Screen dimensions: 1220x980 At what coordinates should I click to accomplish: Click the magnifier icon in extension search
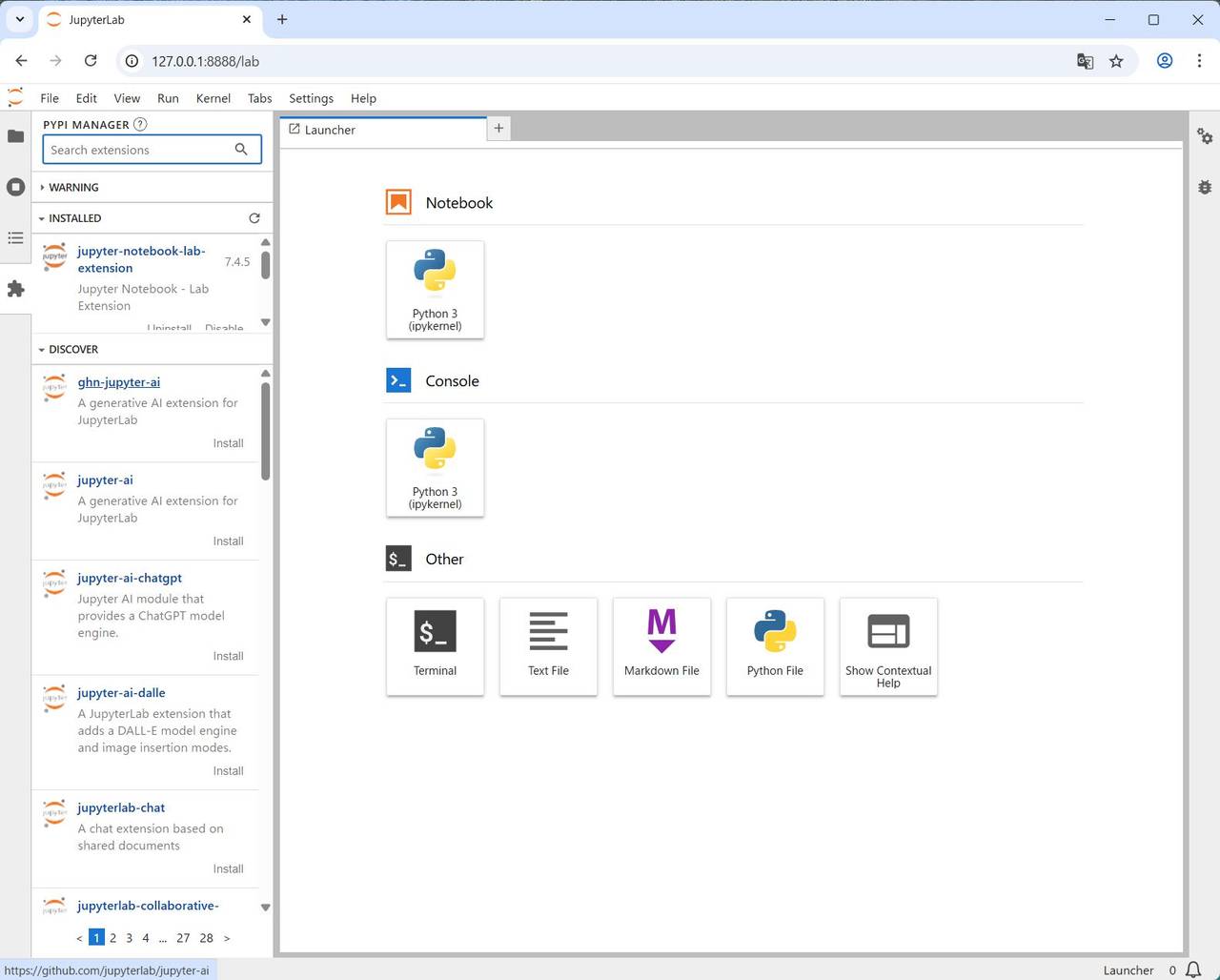coord(241,150)
